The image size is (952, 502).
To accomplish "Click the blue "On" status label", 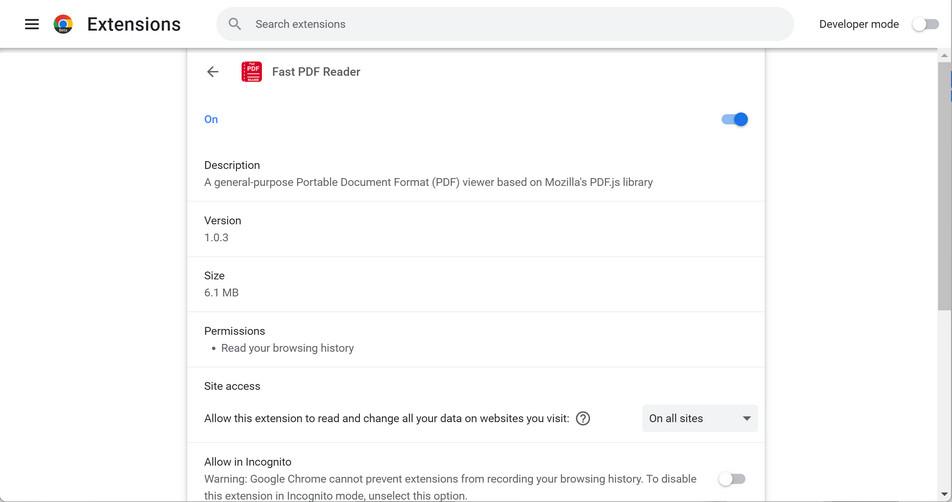I will [x=211, y=119].
